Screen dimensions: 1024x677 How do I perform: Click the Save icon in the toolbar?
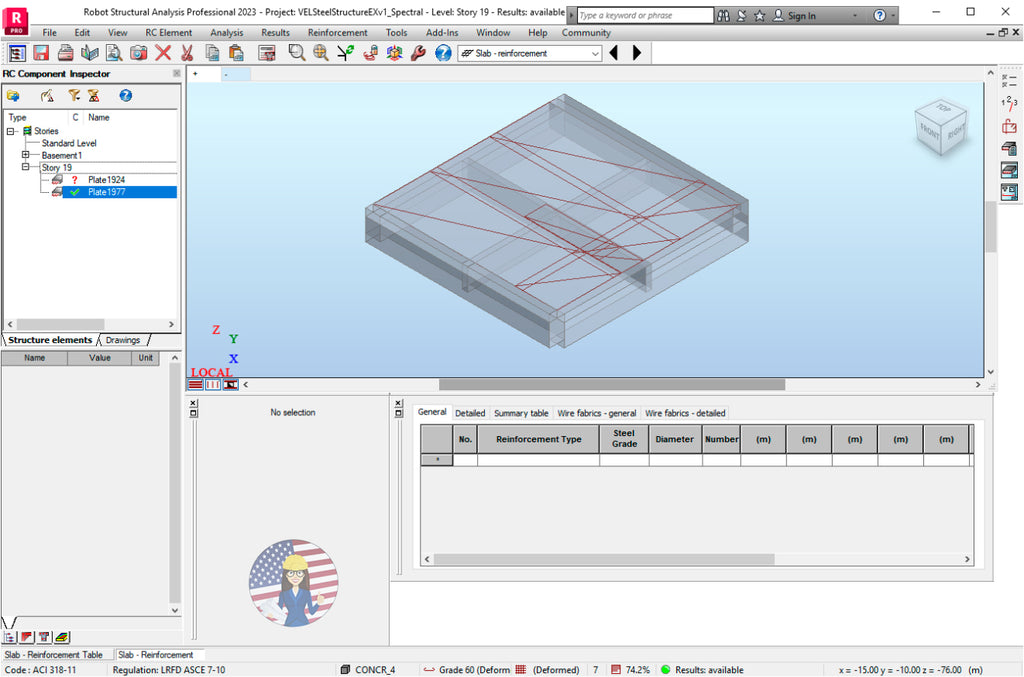pyautogui.click(x=40, y=53)
